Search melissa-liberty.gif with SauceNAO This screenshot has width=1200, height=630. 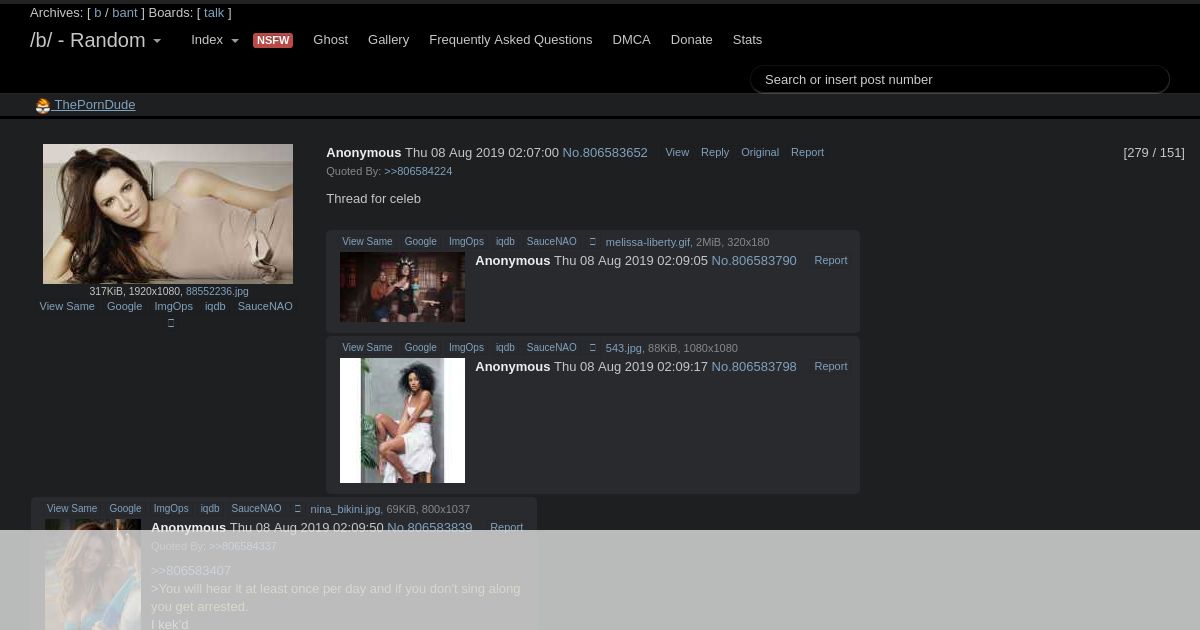click(552, 242)
